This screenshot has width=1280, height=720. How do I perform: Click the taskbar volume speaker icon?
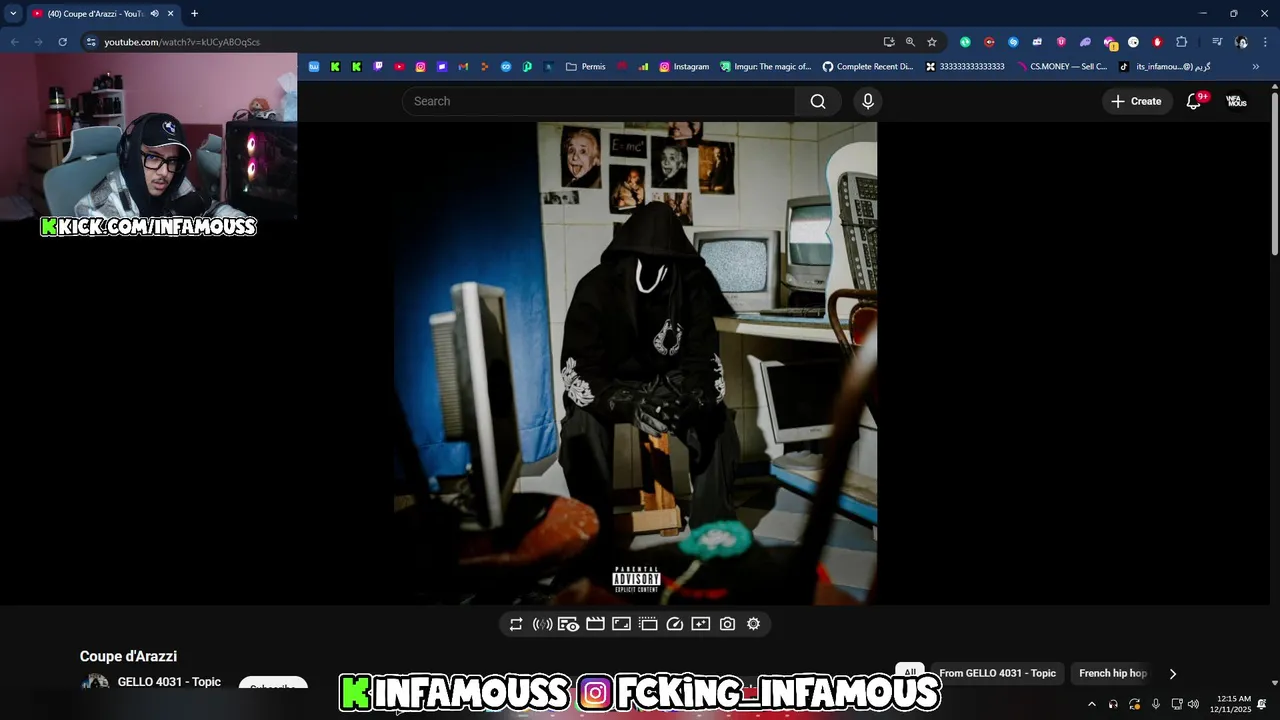click(1193, 704)
